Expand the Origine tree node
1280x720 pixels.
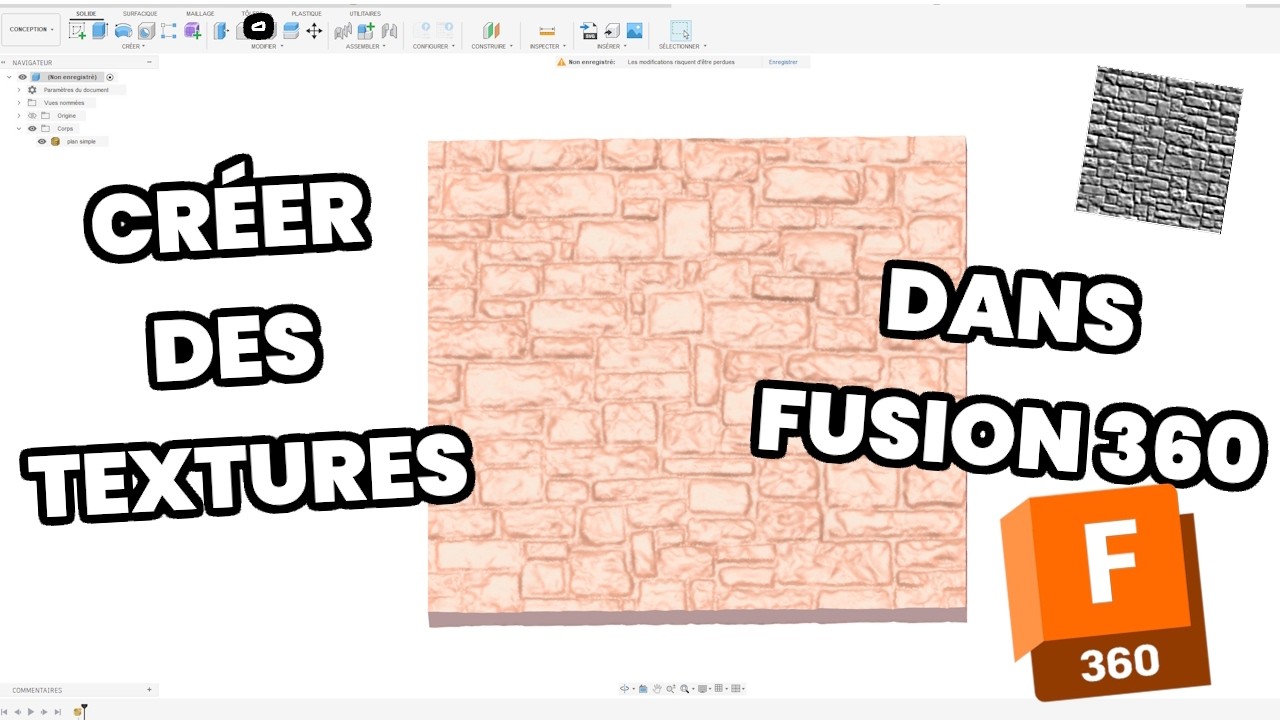(x=18, y=116)
